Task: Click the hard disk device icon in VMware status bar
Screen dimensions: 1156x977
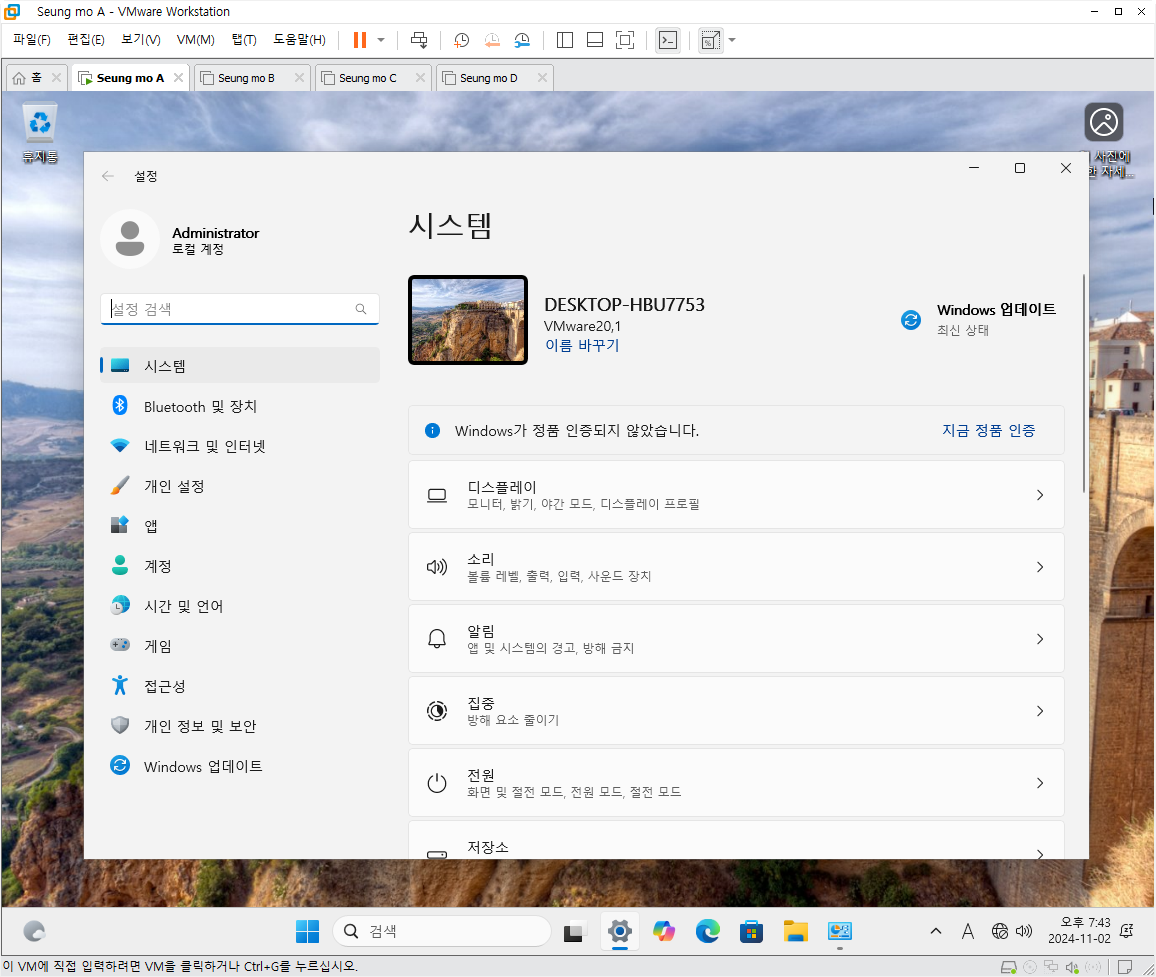Action: tap(1008, 967)
